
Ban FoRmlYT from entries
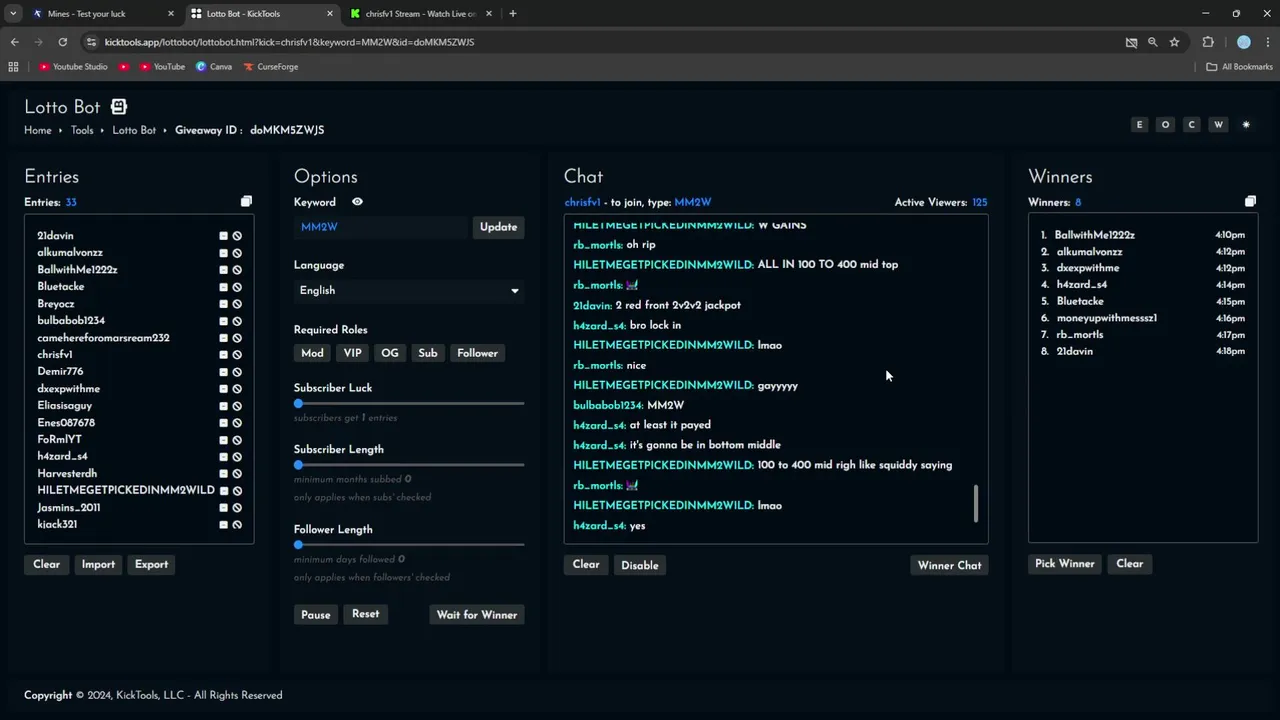pyautogui.click(x=237, y=440)
